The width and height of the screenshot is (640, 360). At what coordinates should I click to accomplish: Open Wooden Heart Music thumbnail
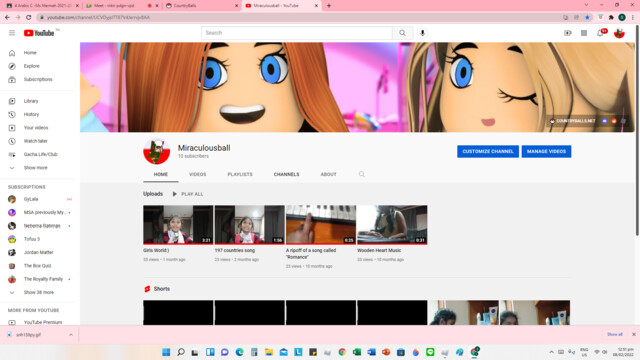pyautogui.click(x=392, y=225)
